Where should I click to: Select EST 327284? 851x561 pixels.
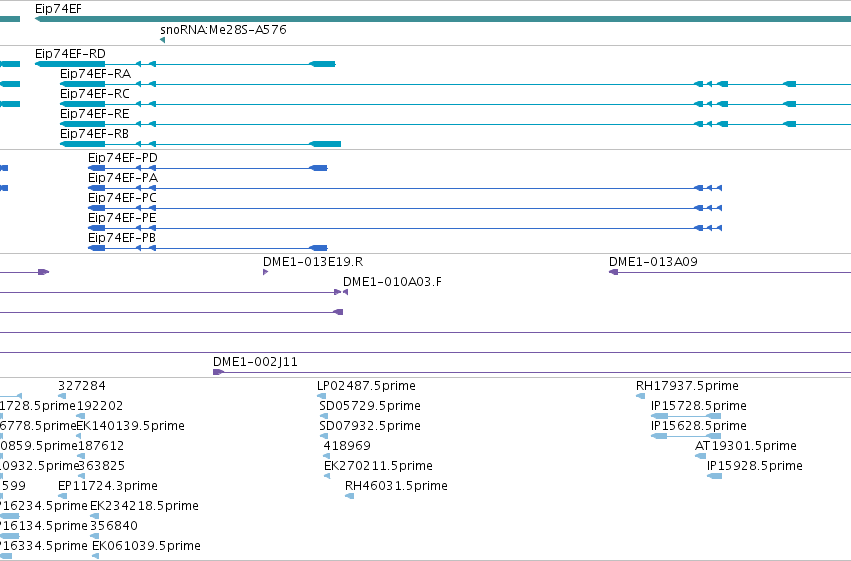(x=62, y=396)
